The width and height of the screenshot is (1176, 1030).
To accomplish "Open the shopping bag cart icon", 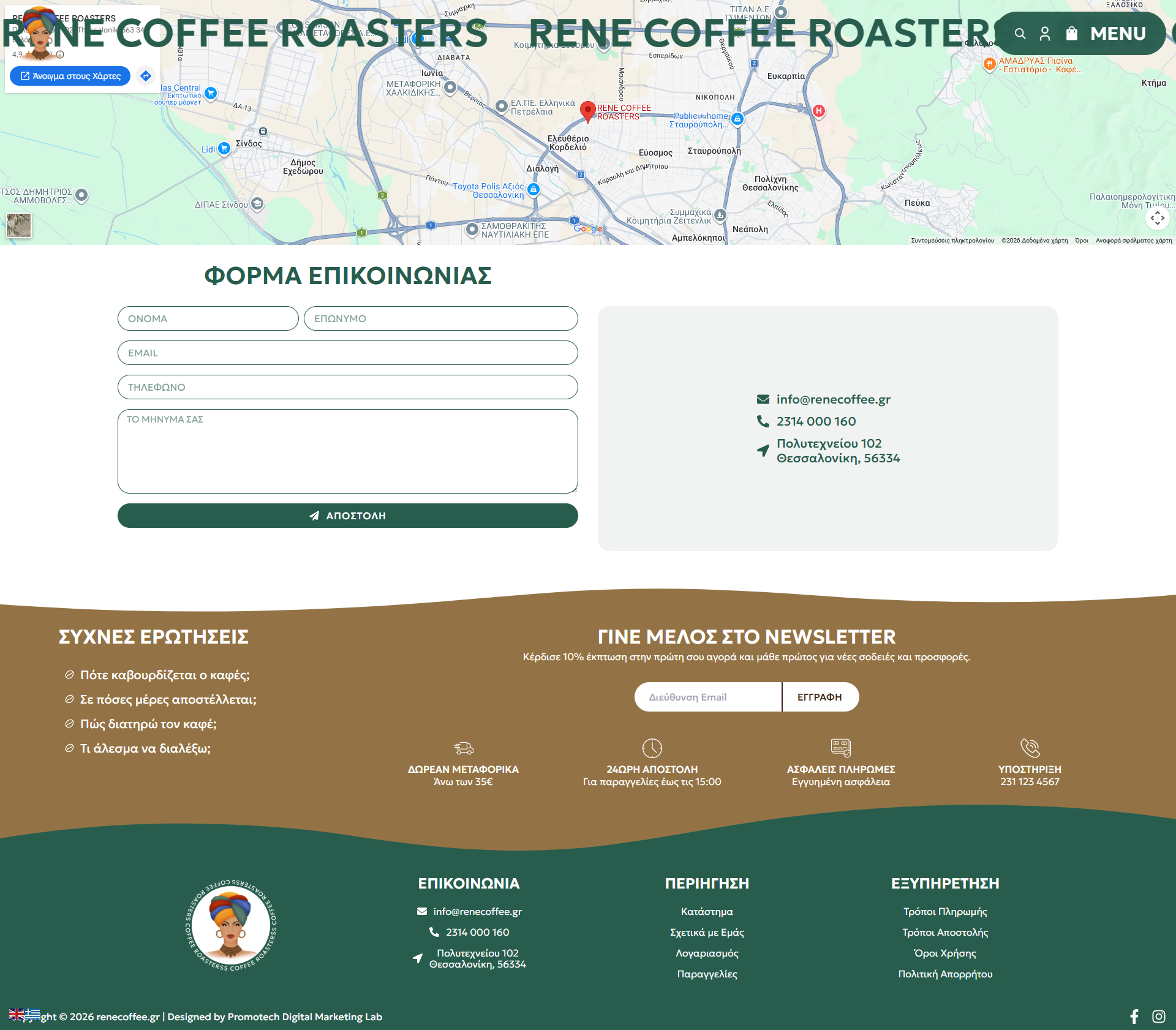I will coord(1071,33).
